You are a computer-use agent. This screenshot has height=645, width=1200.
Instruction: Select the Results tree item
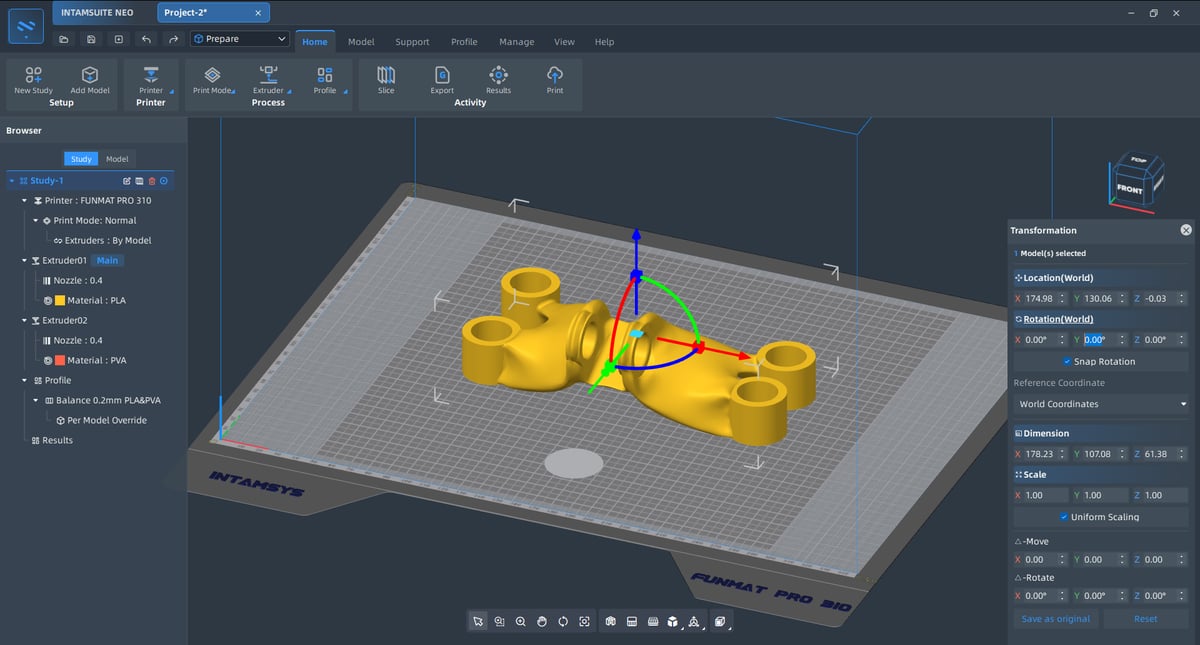point(57,441)
